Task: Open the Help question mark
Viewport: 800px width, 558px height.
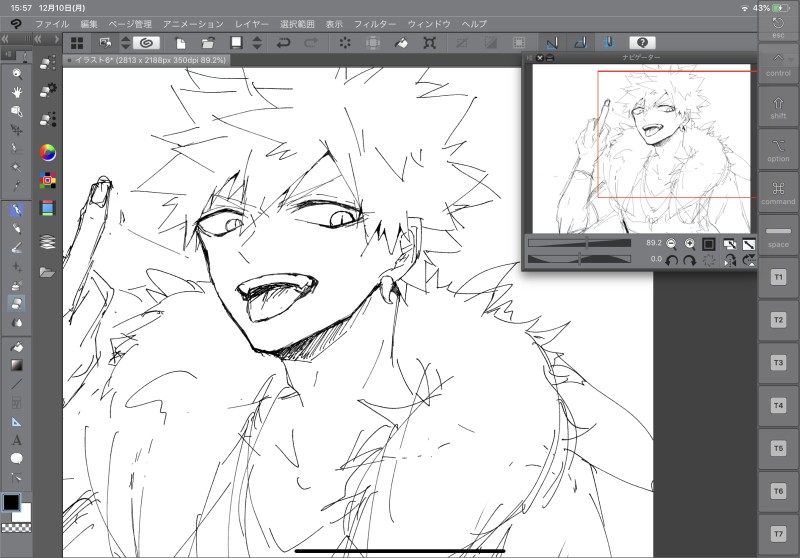Action: pos(642,43)
